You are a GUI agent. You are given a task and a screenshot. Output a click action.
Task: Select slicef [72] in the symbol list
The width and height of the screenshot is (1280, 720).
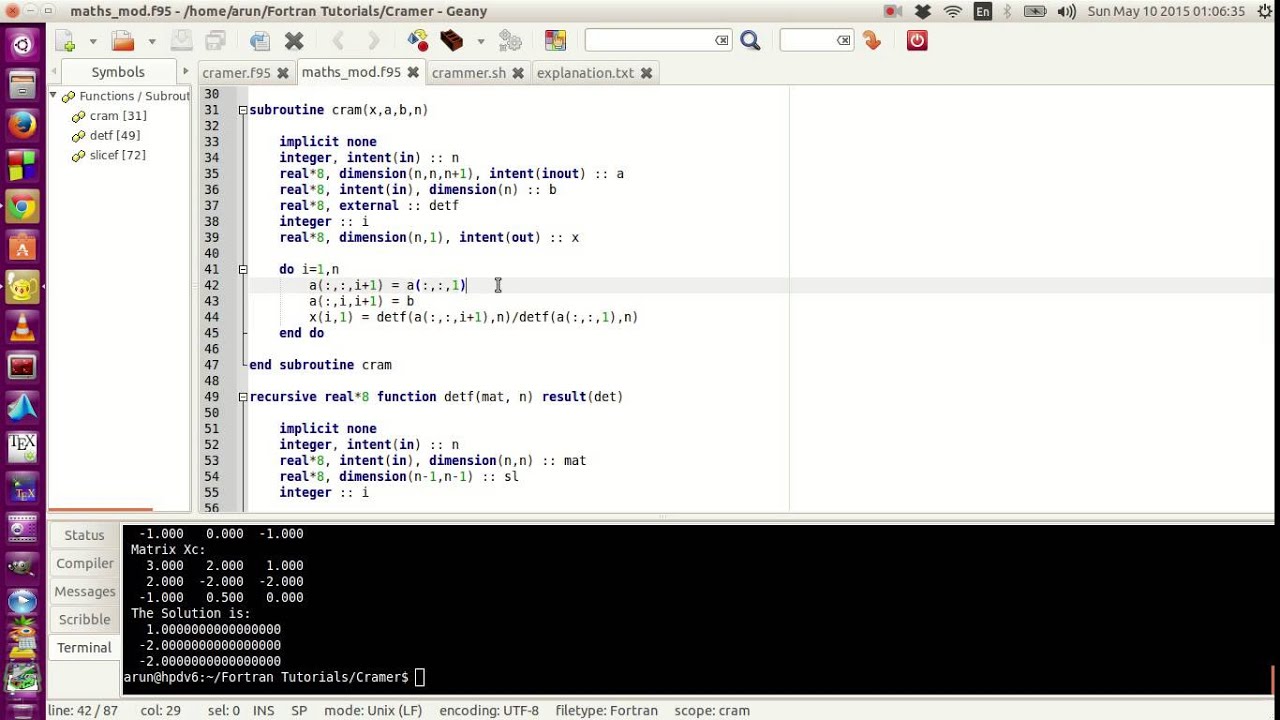(x=118, y=155)
